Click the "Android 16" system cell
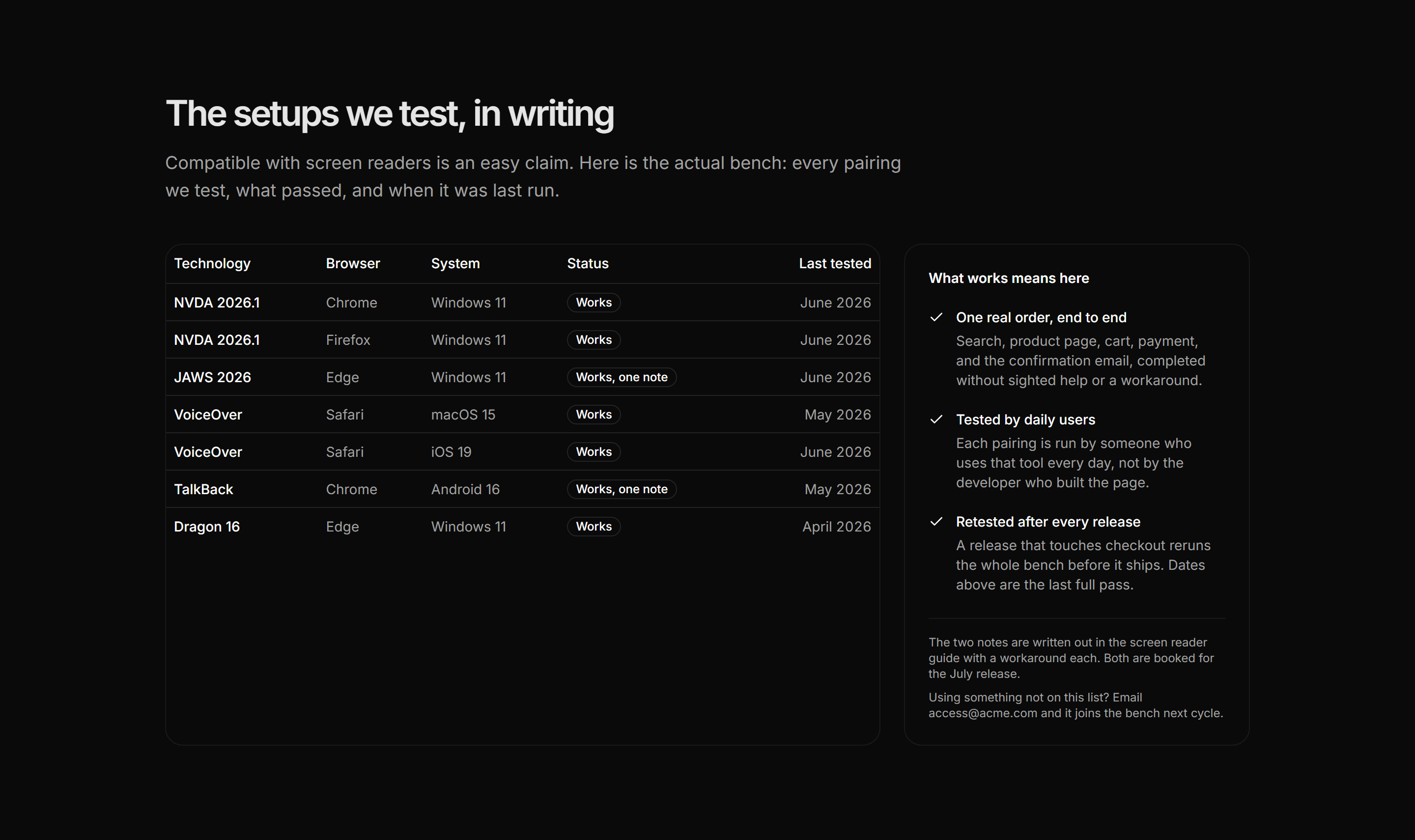1415x840 pixels. pyautogui.click(x=465, y=490)
